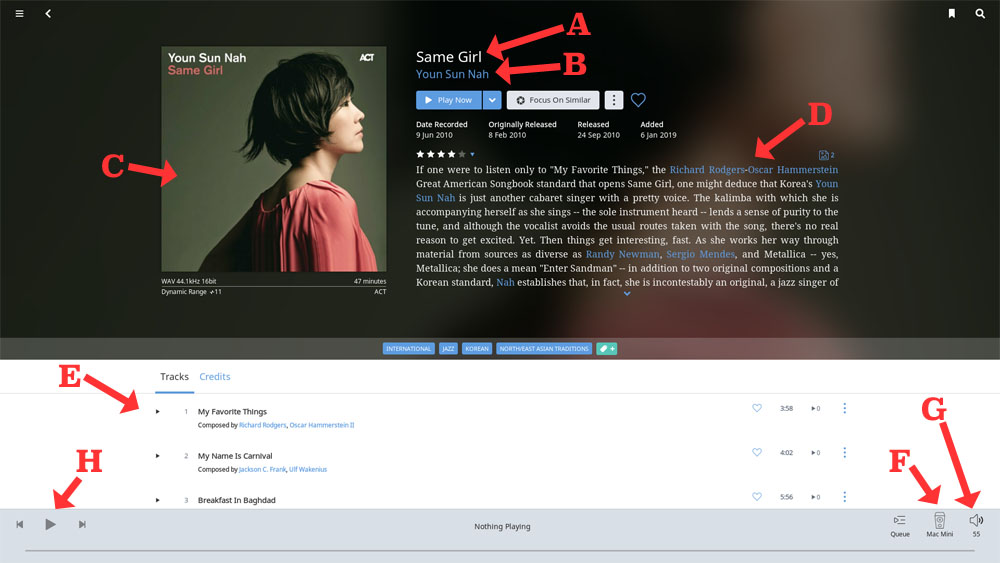
Task: Go back using the left arrow
Action: (48, 14)
